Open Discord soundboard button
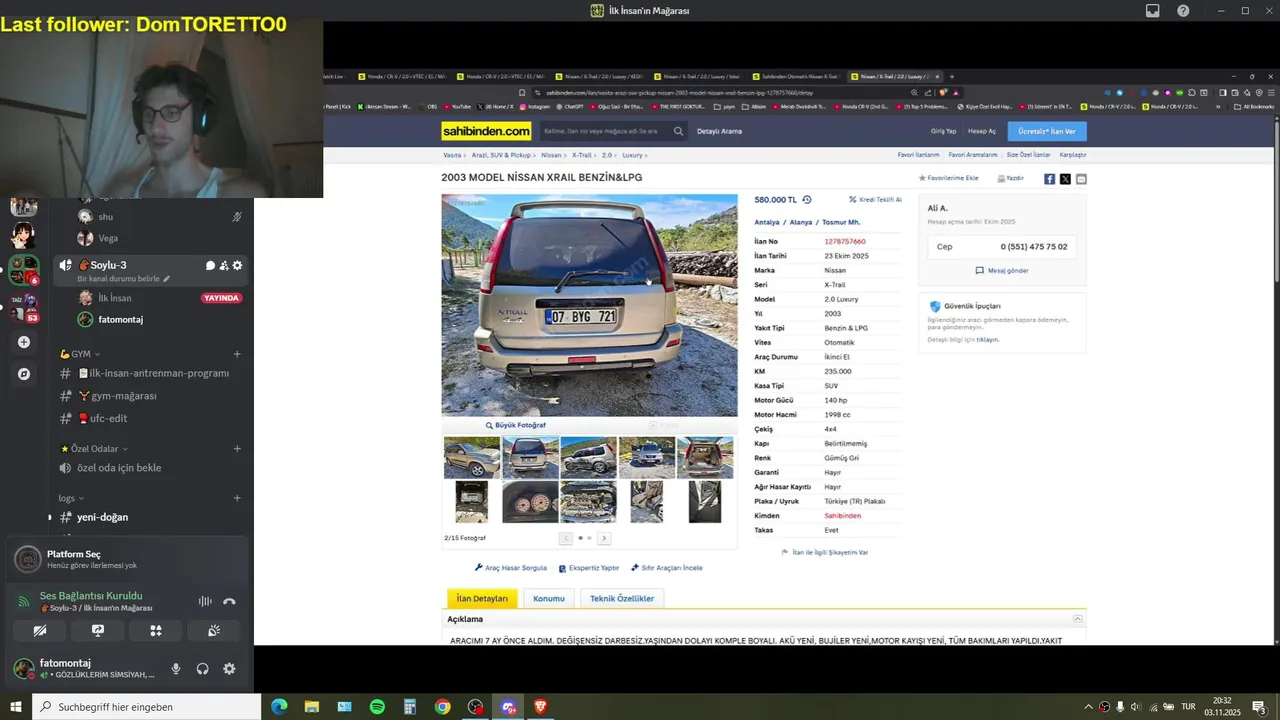The image size is (1280, 720). click(214, 631)
